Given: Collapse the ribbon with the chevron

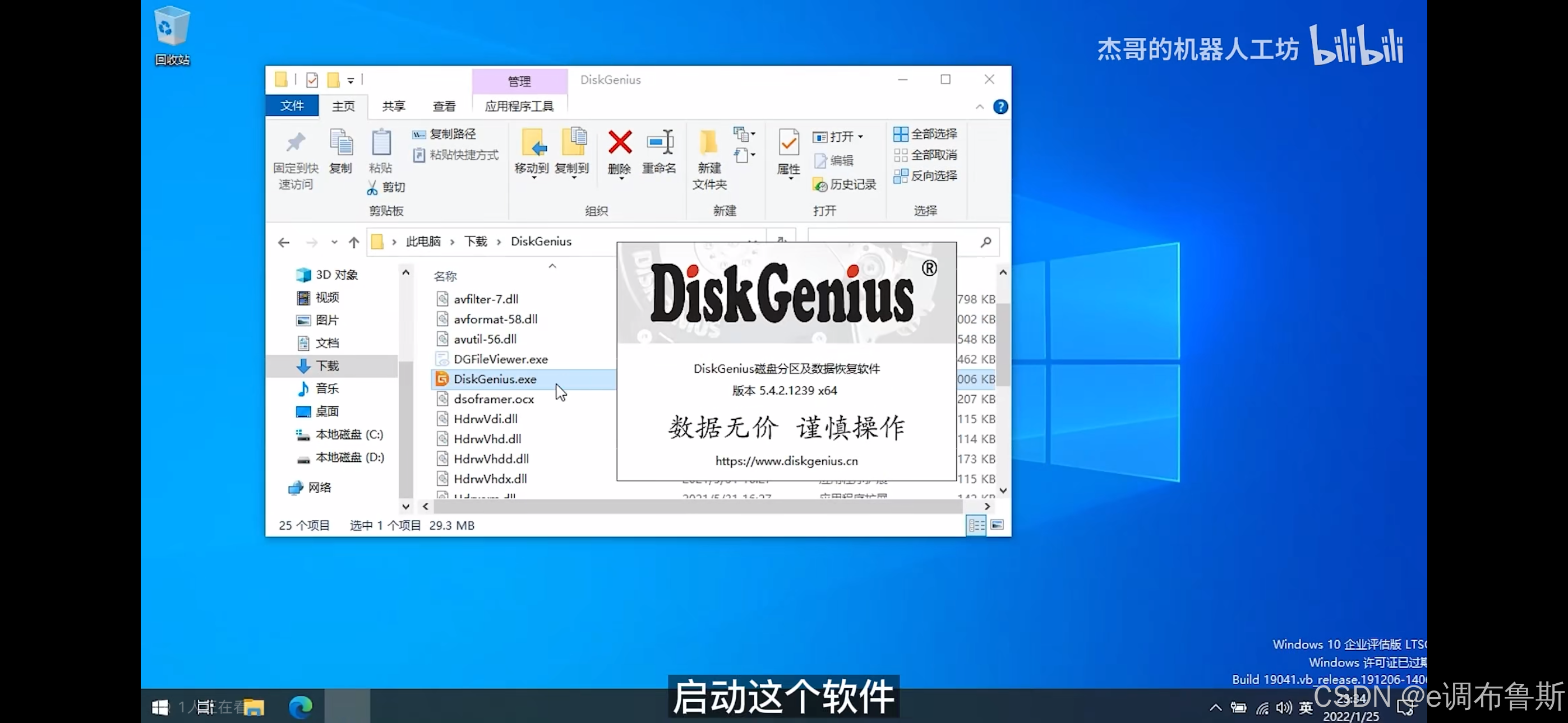Looking at the screenshot, I should pos(979,107).
